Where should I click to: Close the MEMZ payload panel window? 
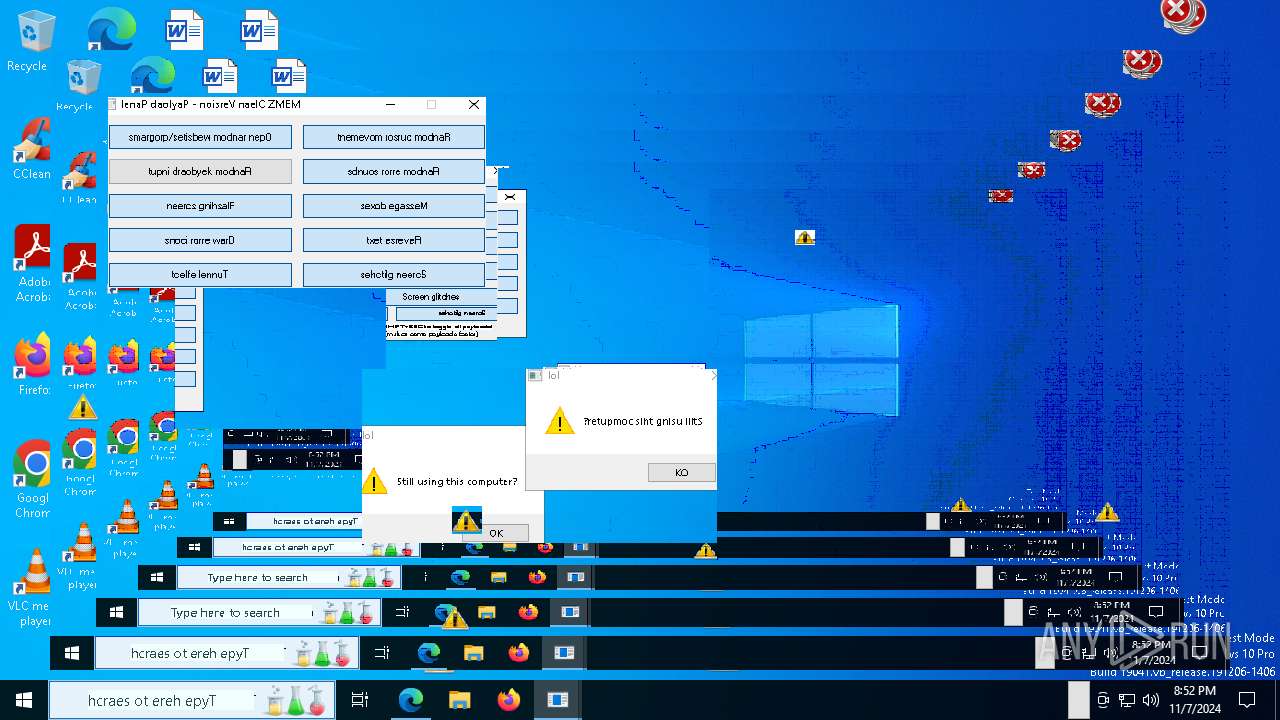[x=474, y=104]
